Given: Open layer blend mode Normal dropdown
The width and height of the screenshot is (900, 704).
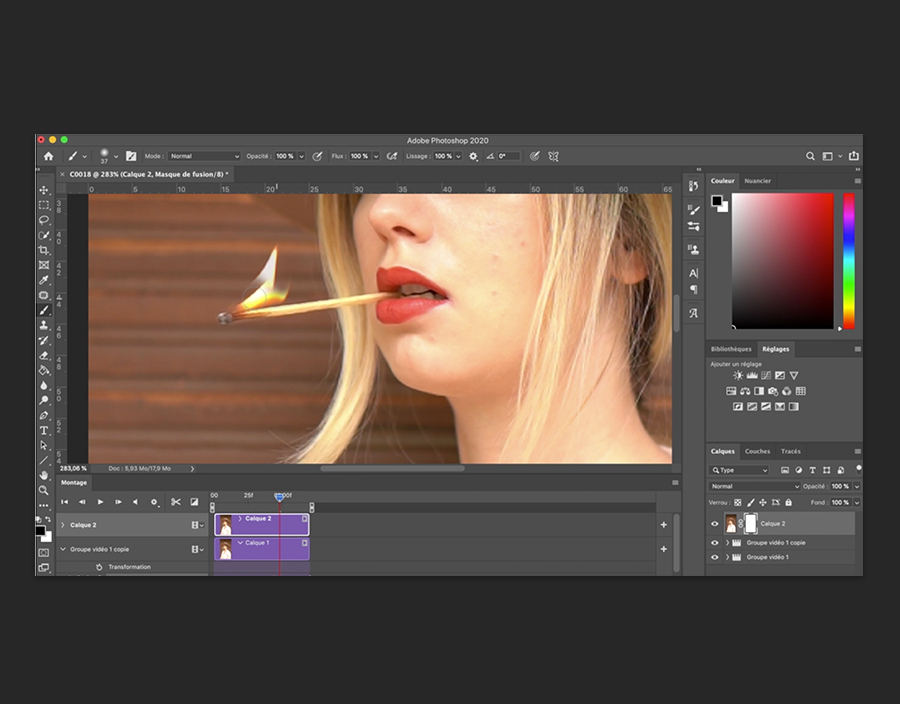Looking at the screenshot, I should pos(754,486).
